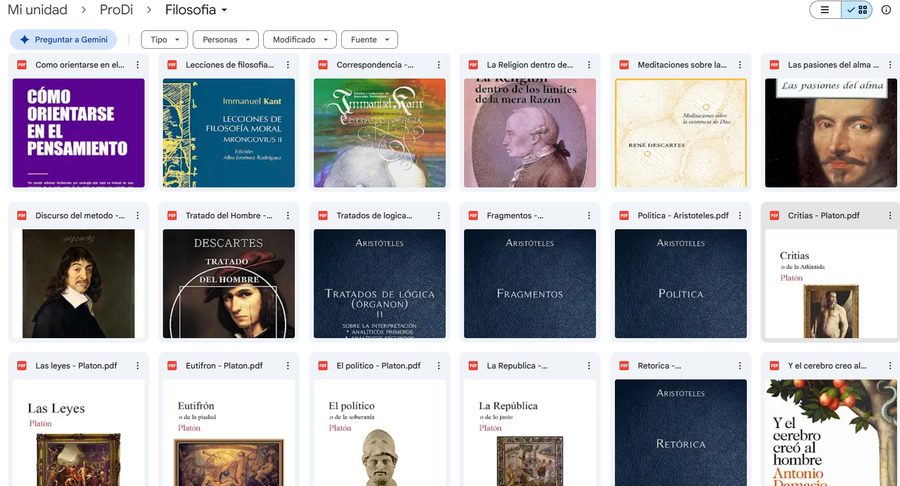Screen dimensions: 900x486
Task: Open more options for Critias - Platon.pdf
Action: tap(890, 215)
